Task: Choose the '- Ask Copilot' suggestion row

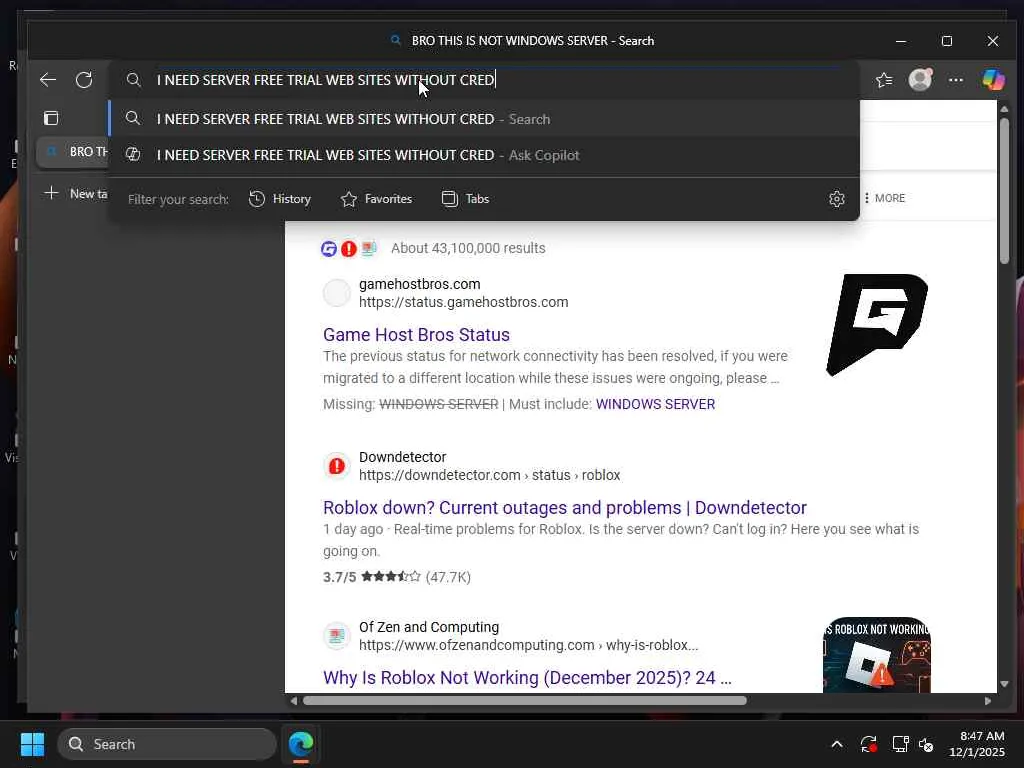Action: click(483, 155)
